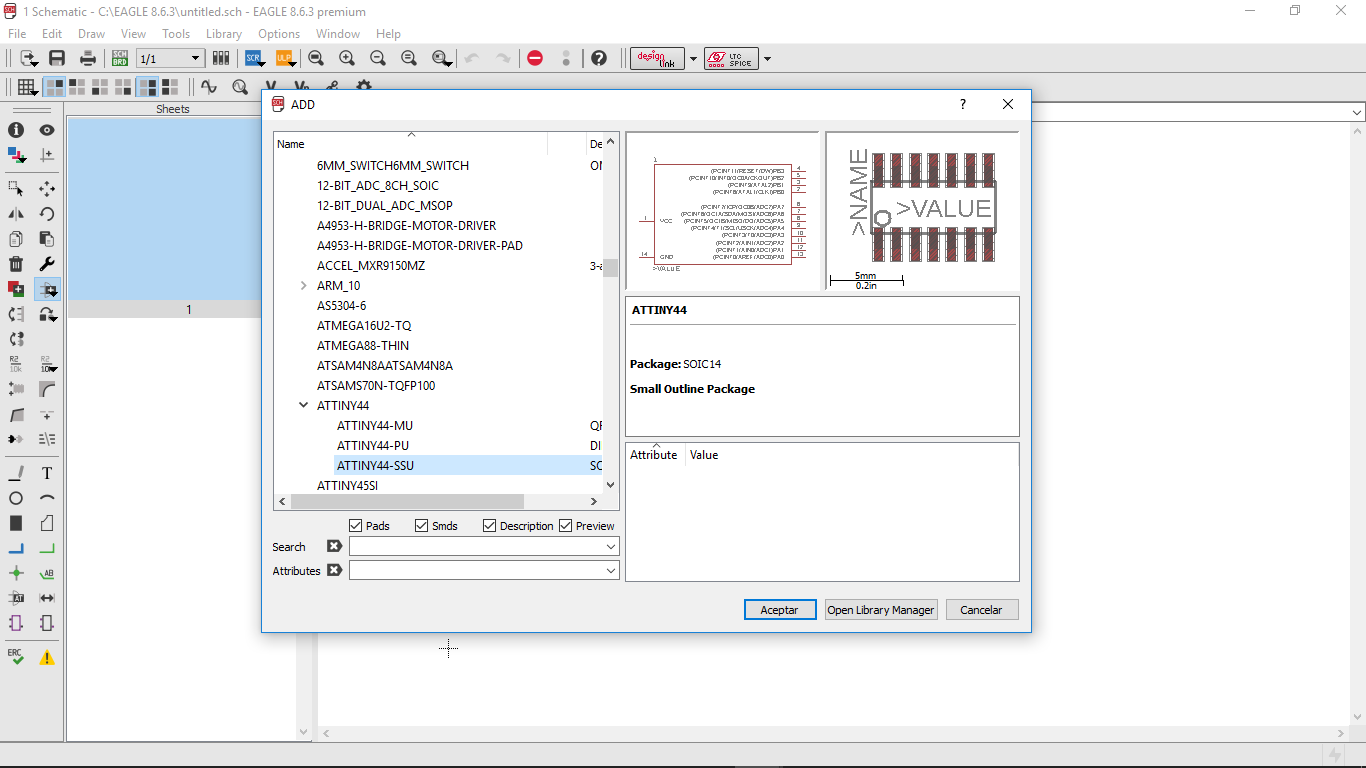Click the red Stop command icon
This screenshot has height=768, width=1366.
[535, 58]
